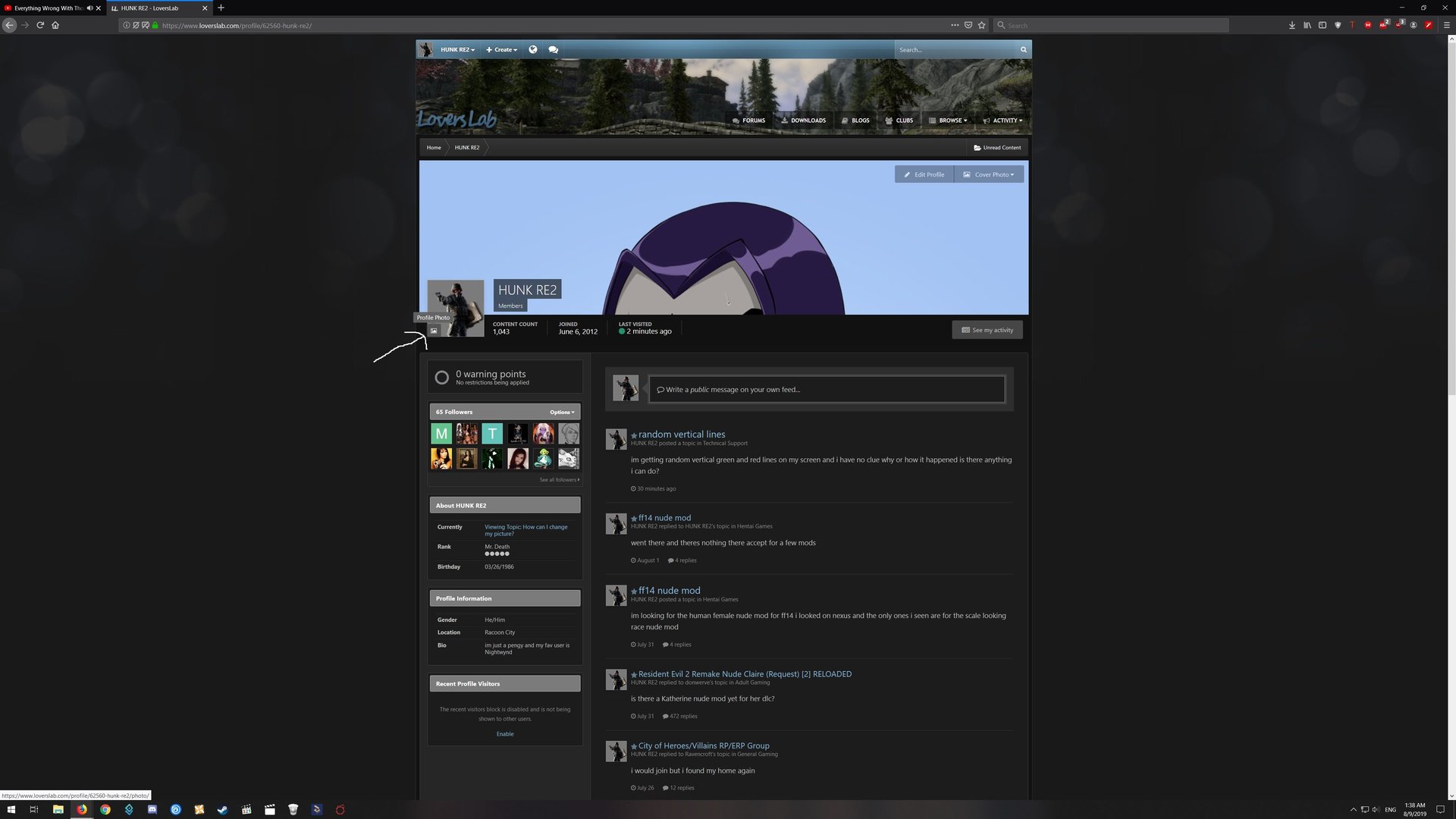Open follower avatar with green M
This screenshot has width=1456, height=819.
(x=441, y=434)
